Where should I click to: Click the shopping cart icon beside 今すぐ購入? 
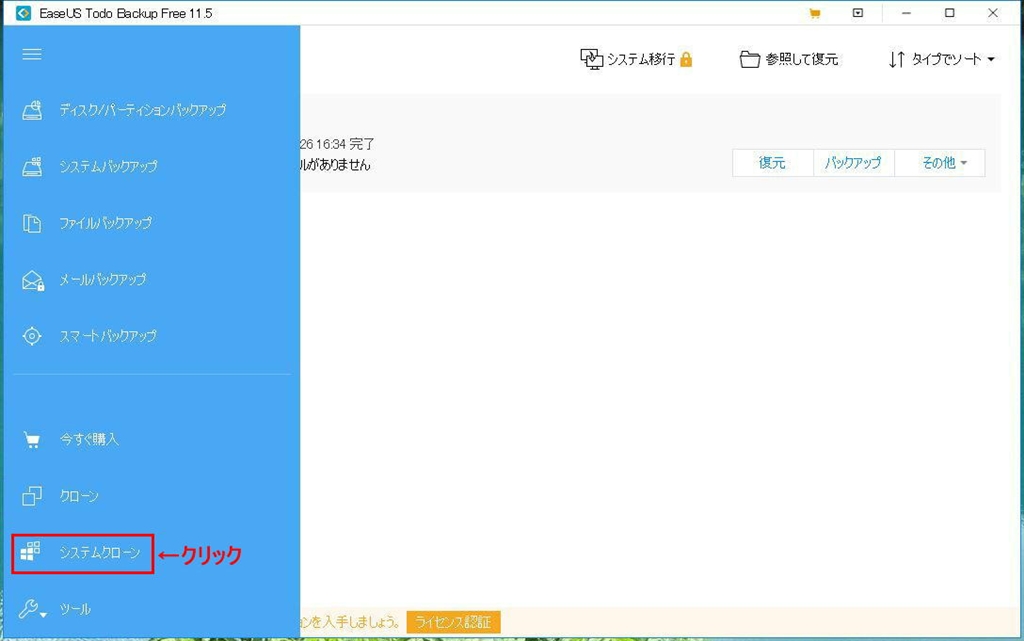(32, 440)
